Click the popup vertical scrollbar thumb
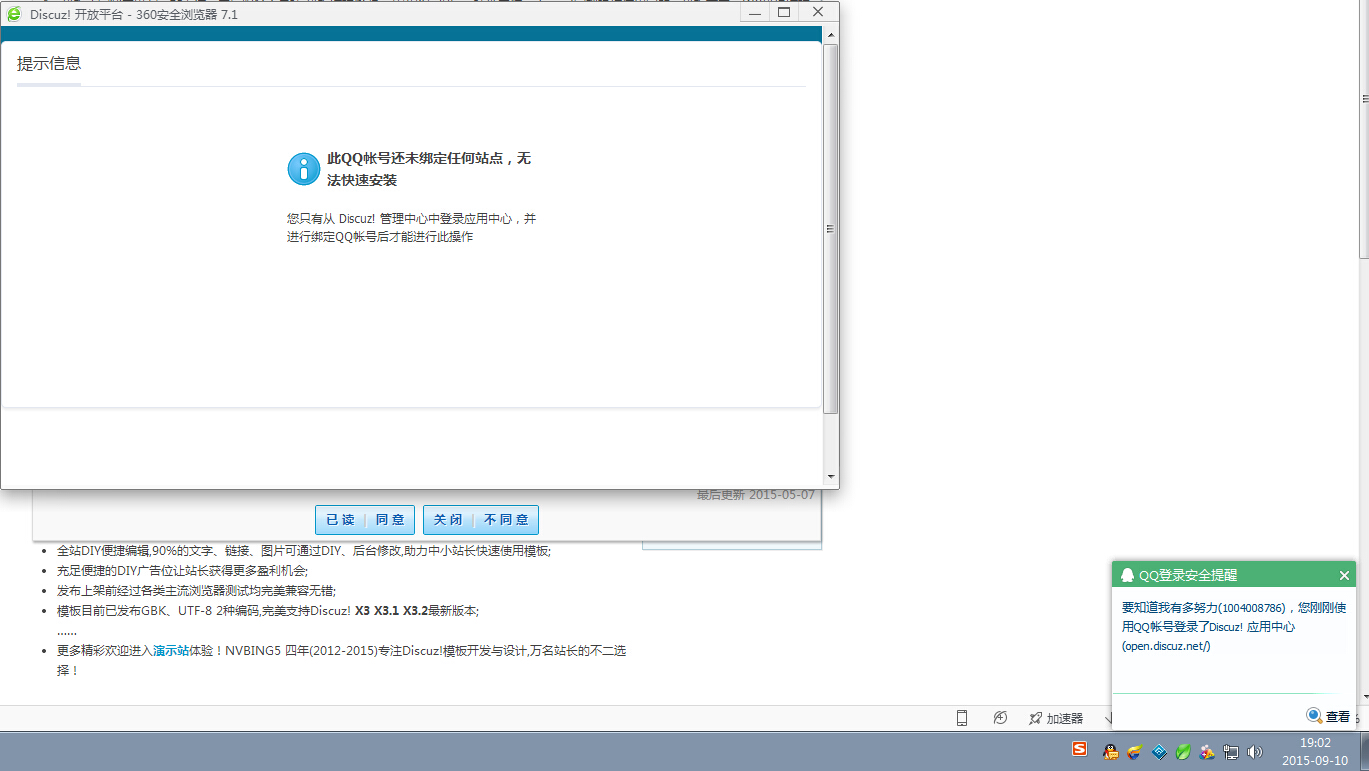 830,229
